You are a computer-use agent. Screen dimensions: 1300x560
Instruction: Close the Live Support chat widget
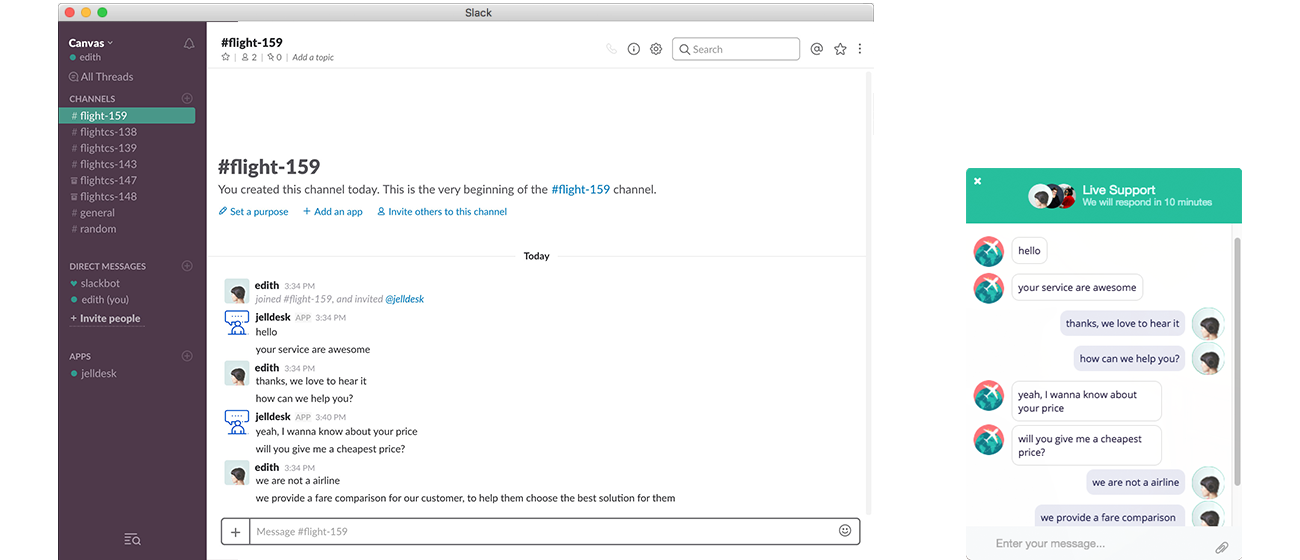click(978, 181)
